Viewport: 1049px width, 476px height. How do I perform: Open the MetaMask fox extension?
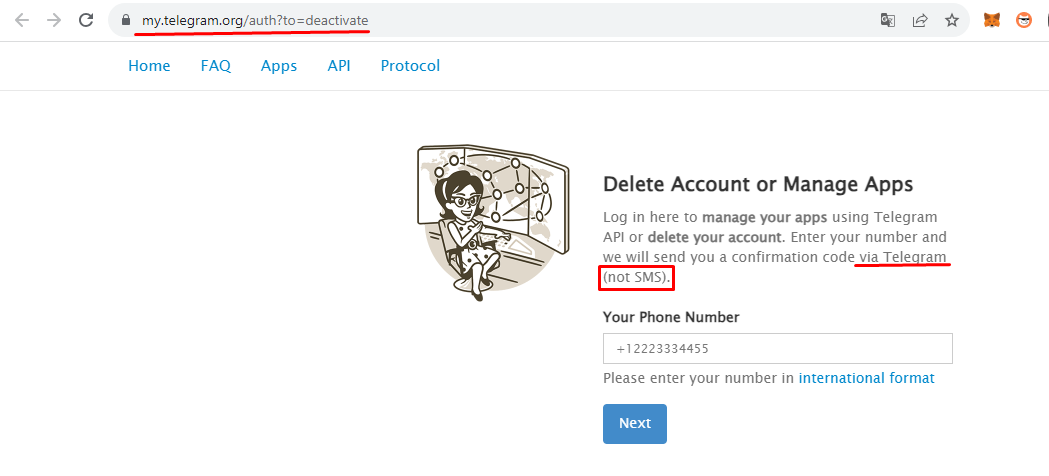pos(991,20)
